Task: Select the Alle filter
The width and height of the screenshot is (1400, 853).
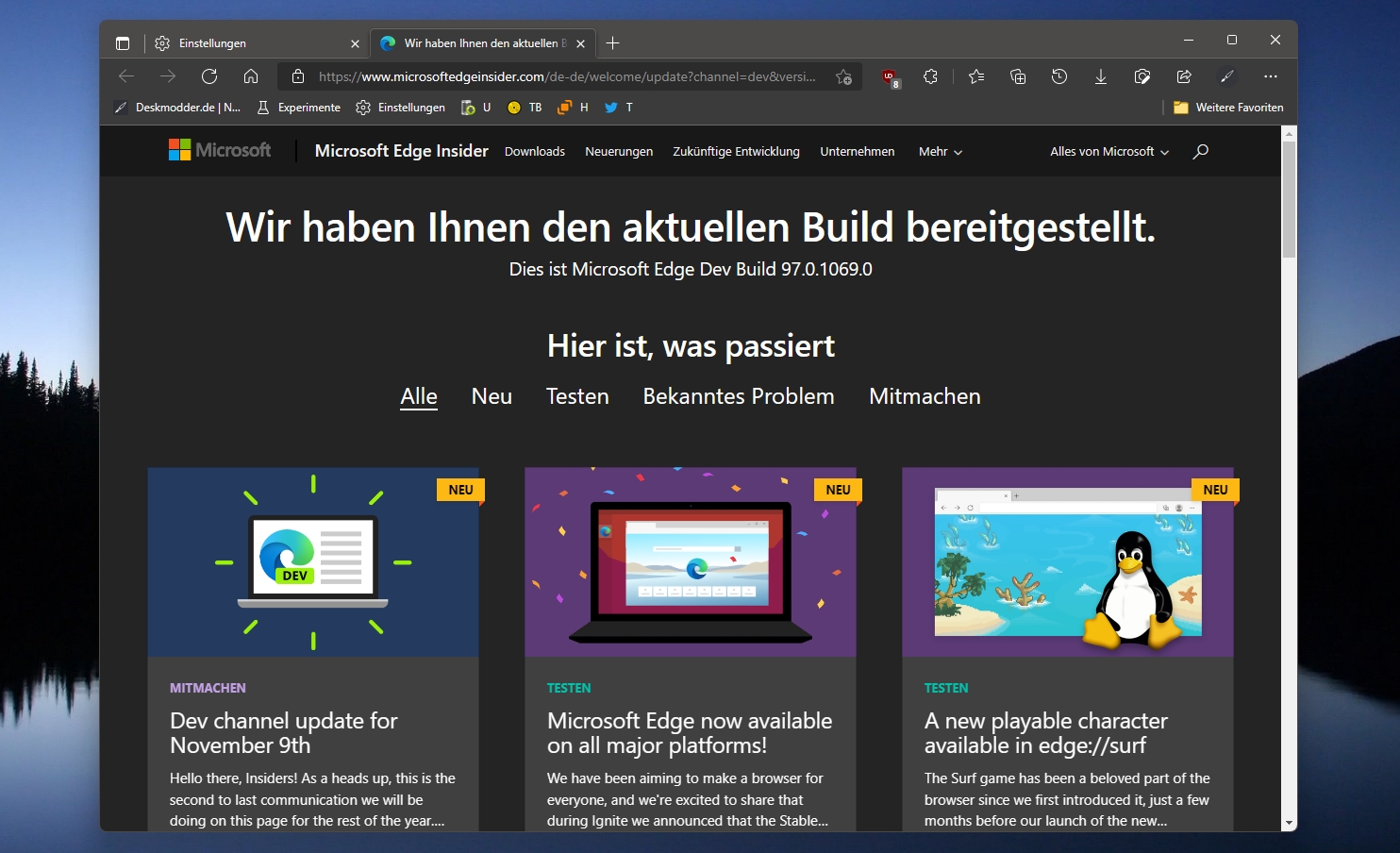Action: click(419, 396)
